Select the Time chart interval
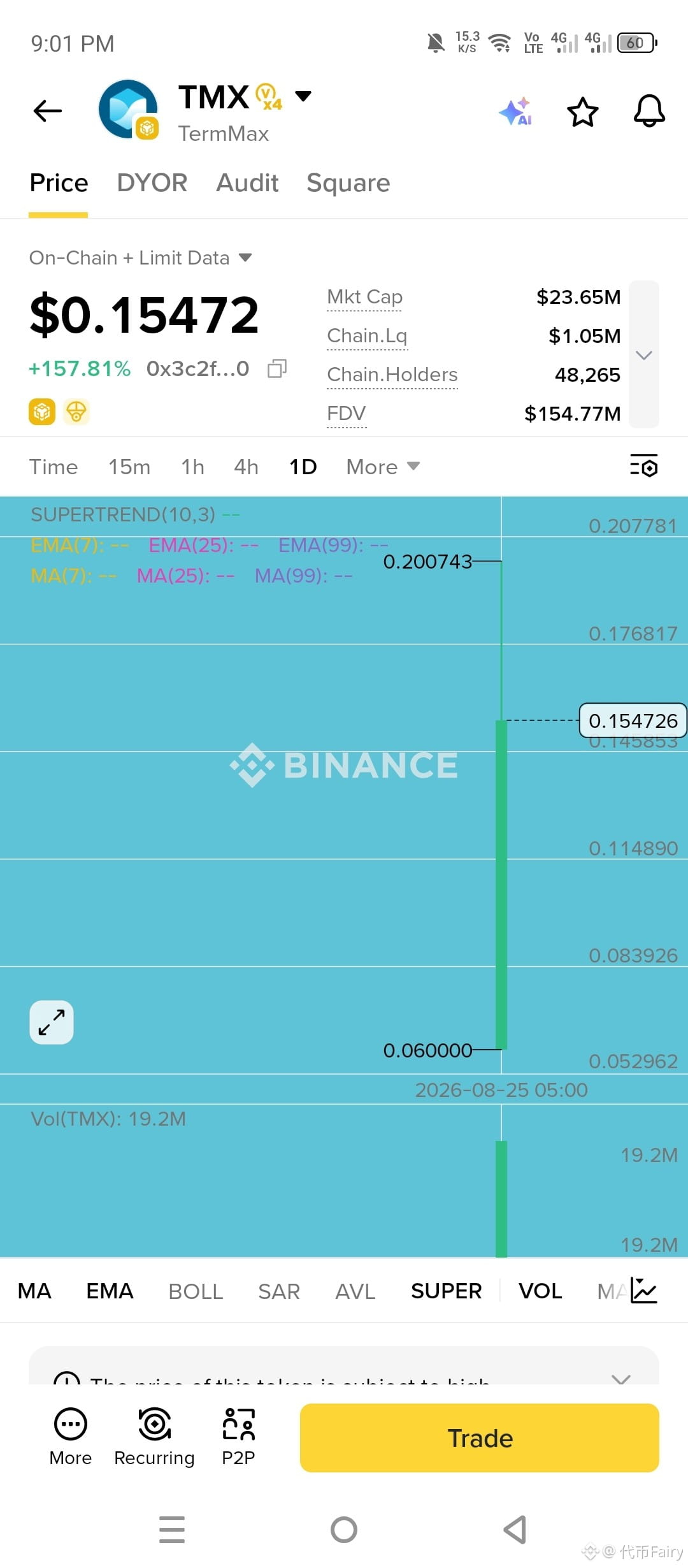 54,467
